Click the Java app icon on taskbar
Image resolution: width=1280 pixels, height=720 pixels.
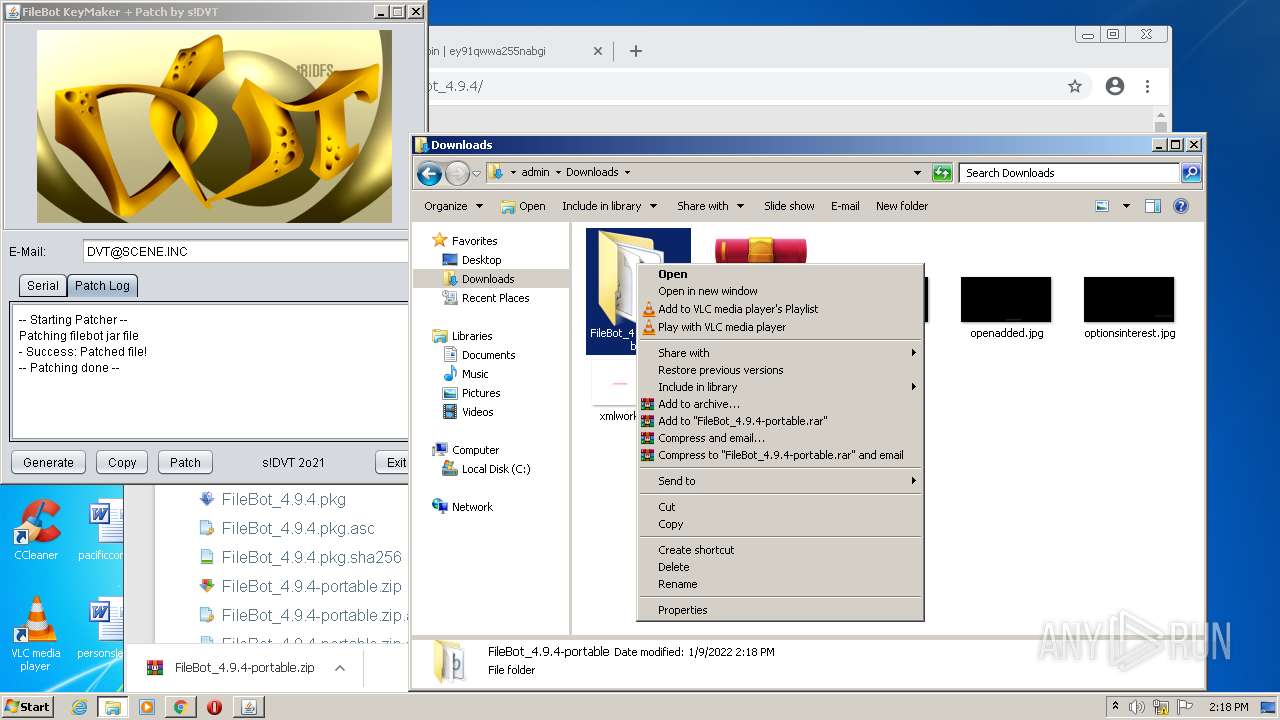(249, 707)
